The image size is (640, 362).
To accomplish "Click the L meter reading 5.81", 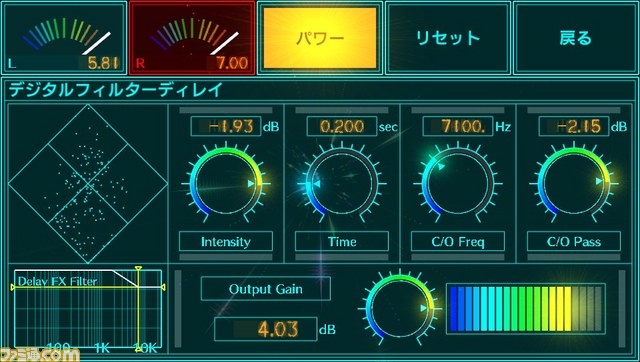I will click(x=103, y=63).
